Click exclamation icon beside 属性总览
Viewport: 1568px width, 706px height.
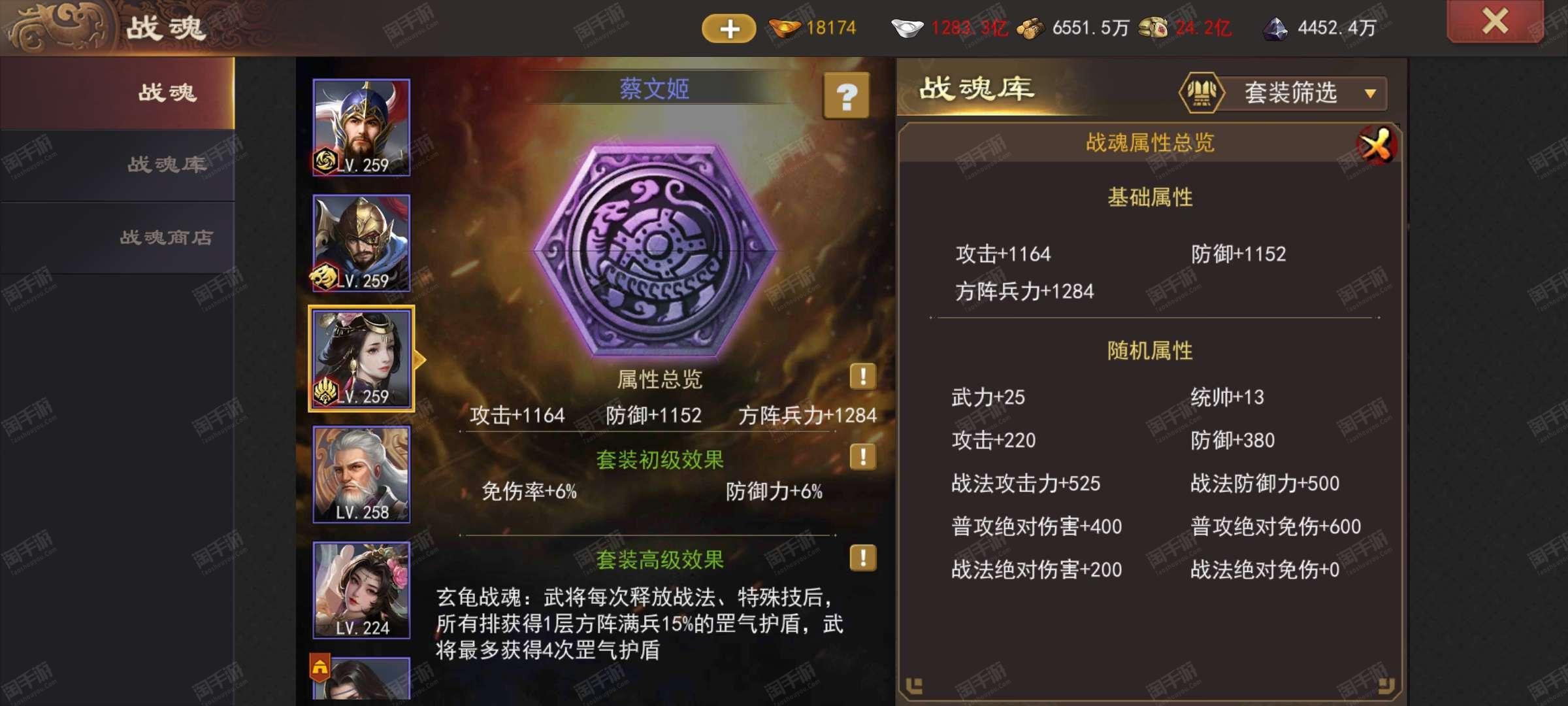coord(862,377)
